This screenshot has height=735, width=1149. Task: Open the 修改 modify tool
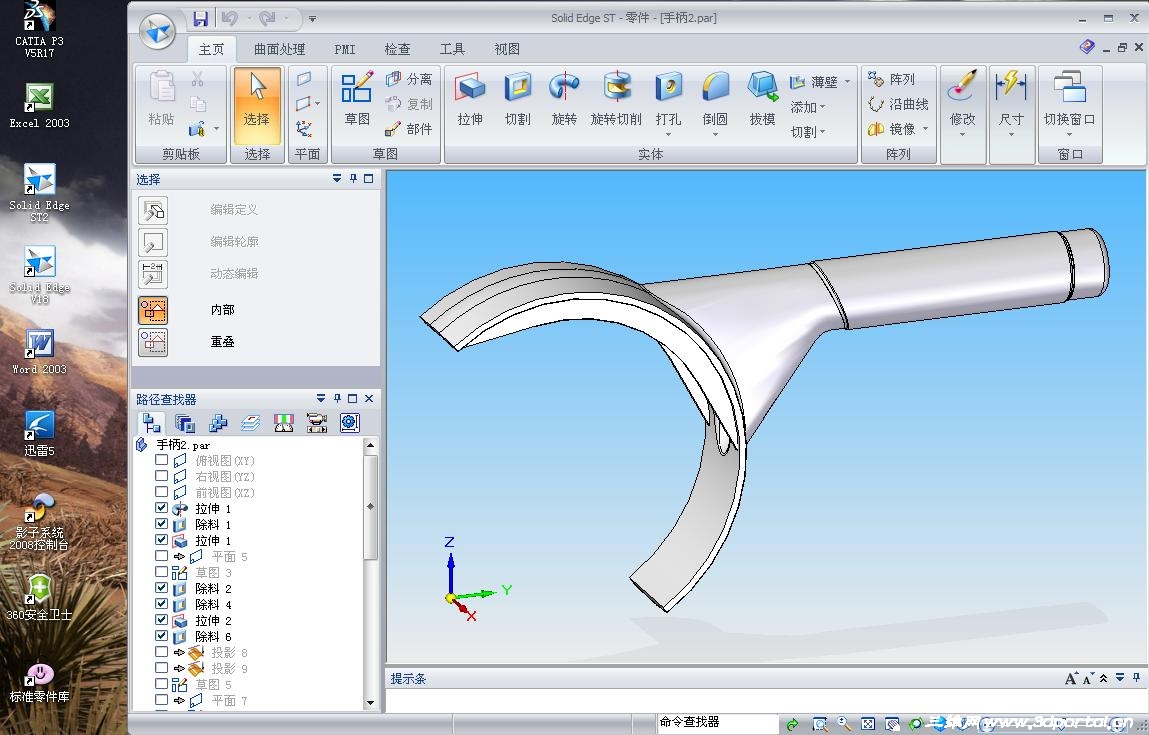tap(962, 103)
